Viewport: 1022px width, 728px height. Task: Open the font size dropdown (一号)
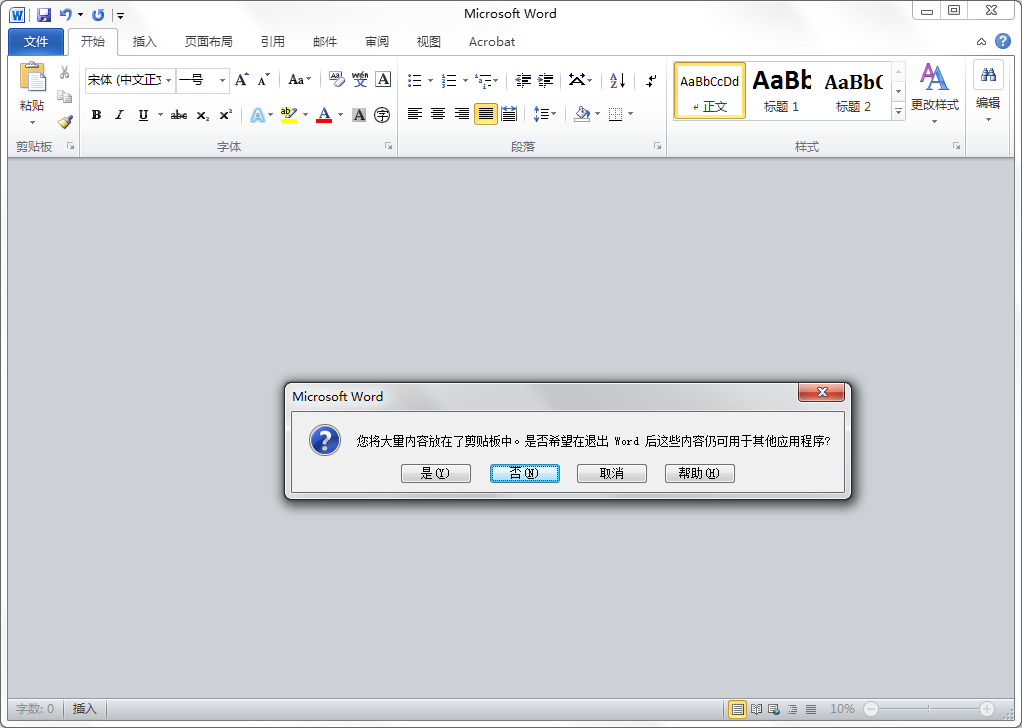pos(222,80)
